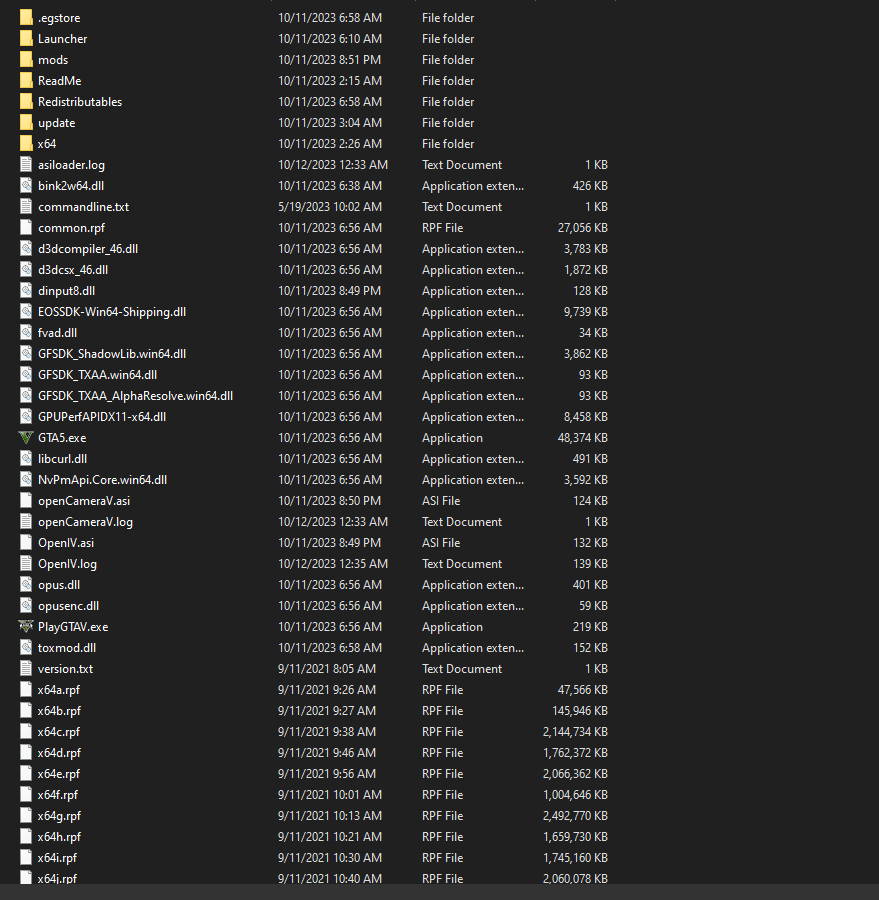
Task: Select the x64f.rpf file name
Action: [x=57, y=795]
